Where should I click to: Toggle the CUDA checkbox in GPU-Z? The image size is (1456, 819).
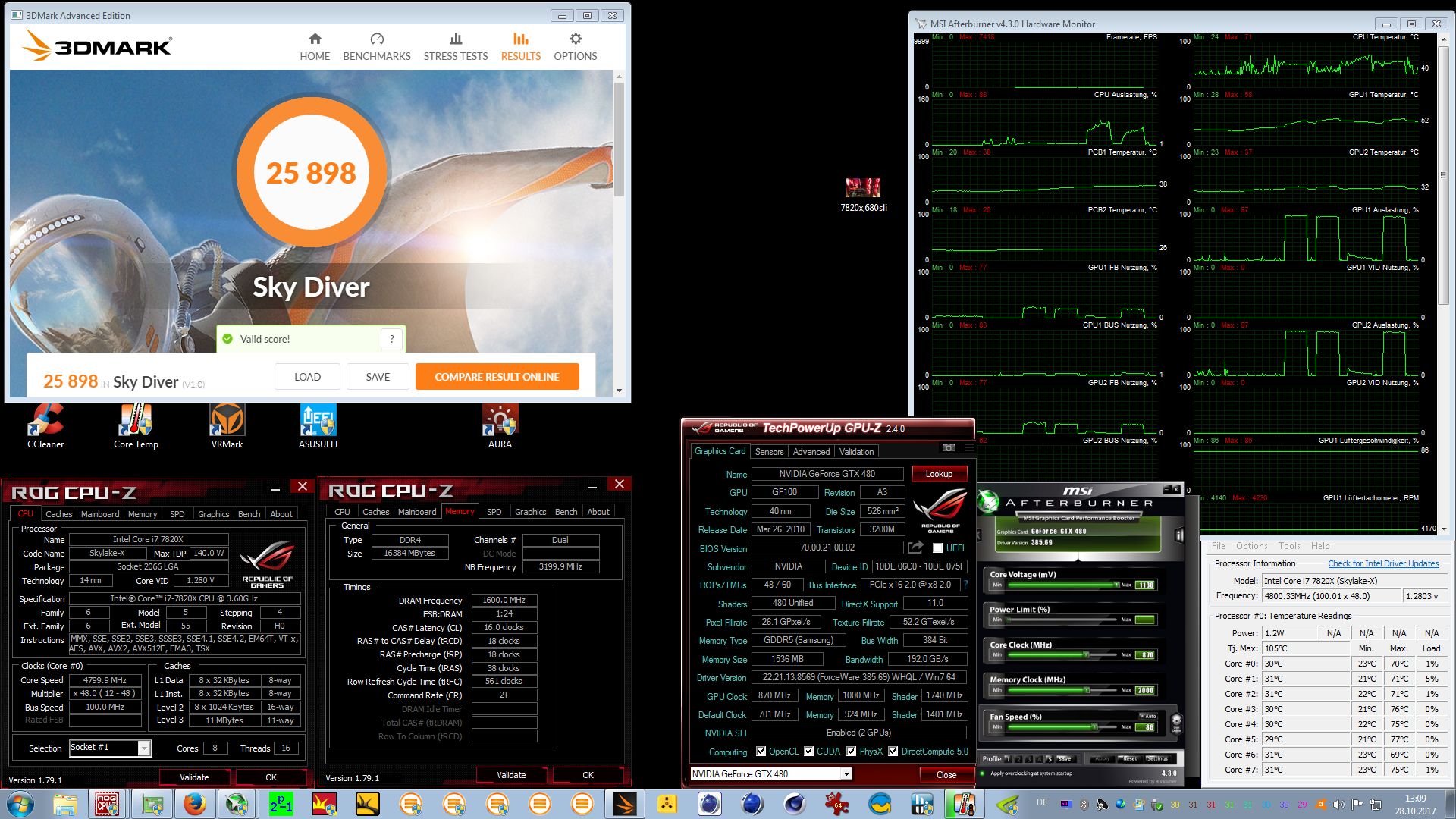tap(809, 752)
